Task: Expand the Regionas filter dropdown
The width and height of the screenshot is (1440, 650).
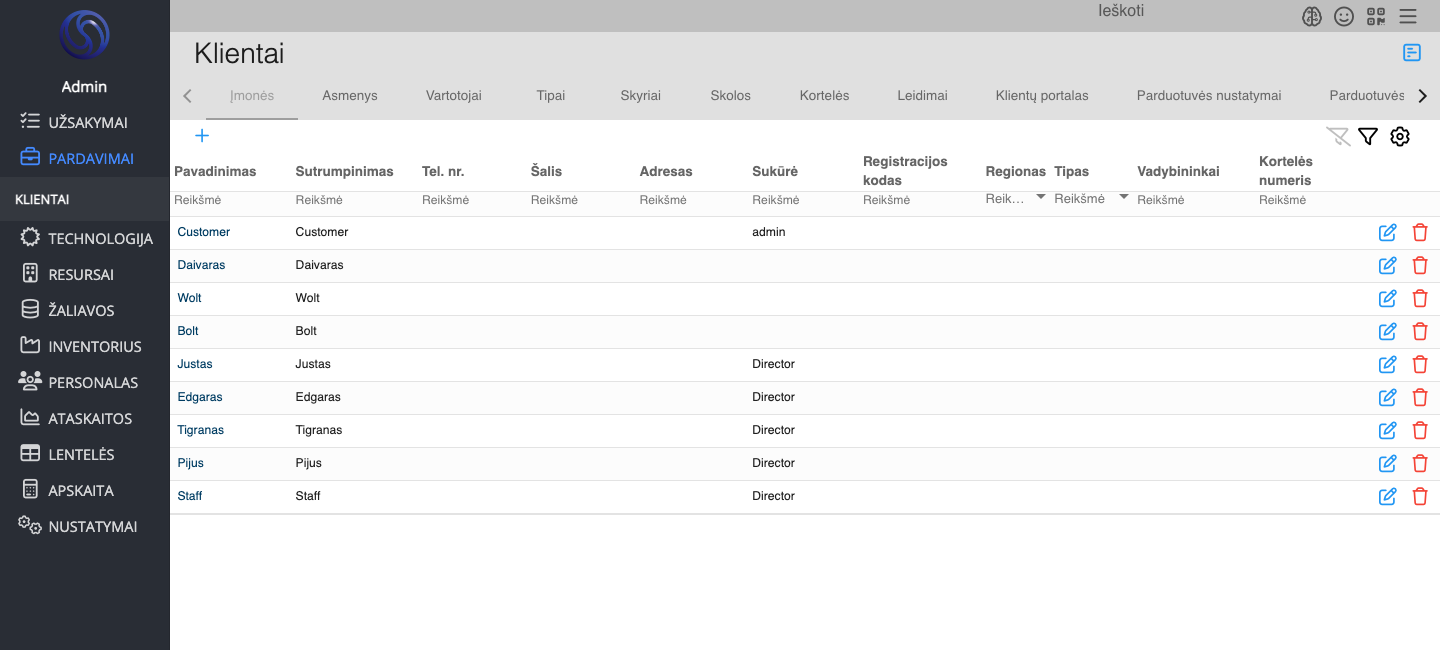Action: (x=1041, y=197)
